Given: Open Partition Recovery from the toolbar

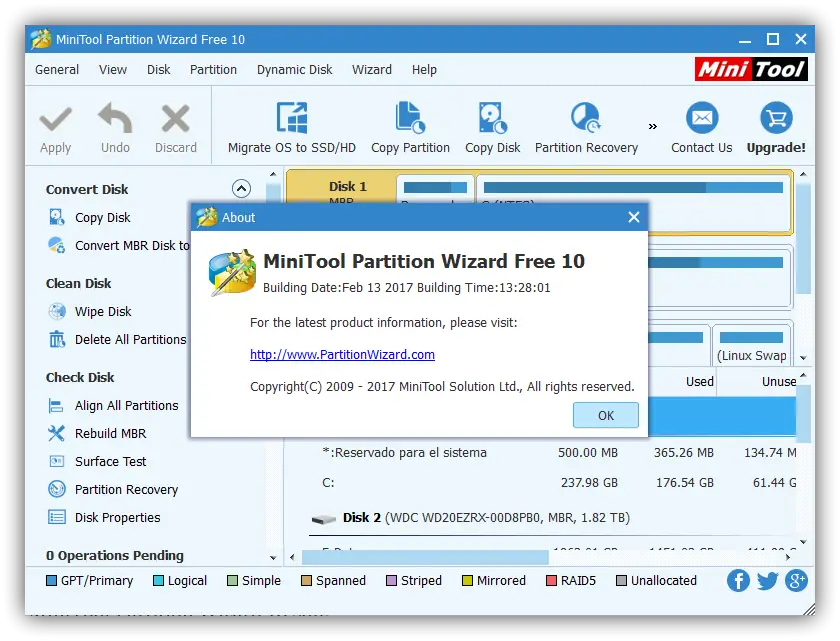Looking at the screenshot, I should click(x=586, y=129).
